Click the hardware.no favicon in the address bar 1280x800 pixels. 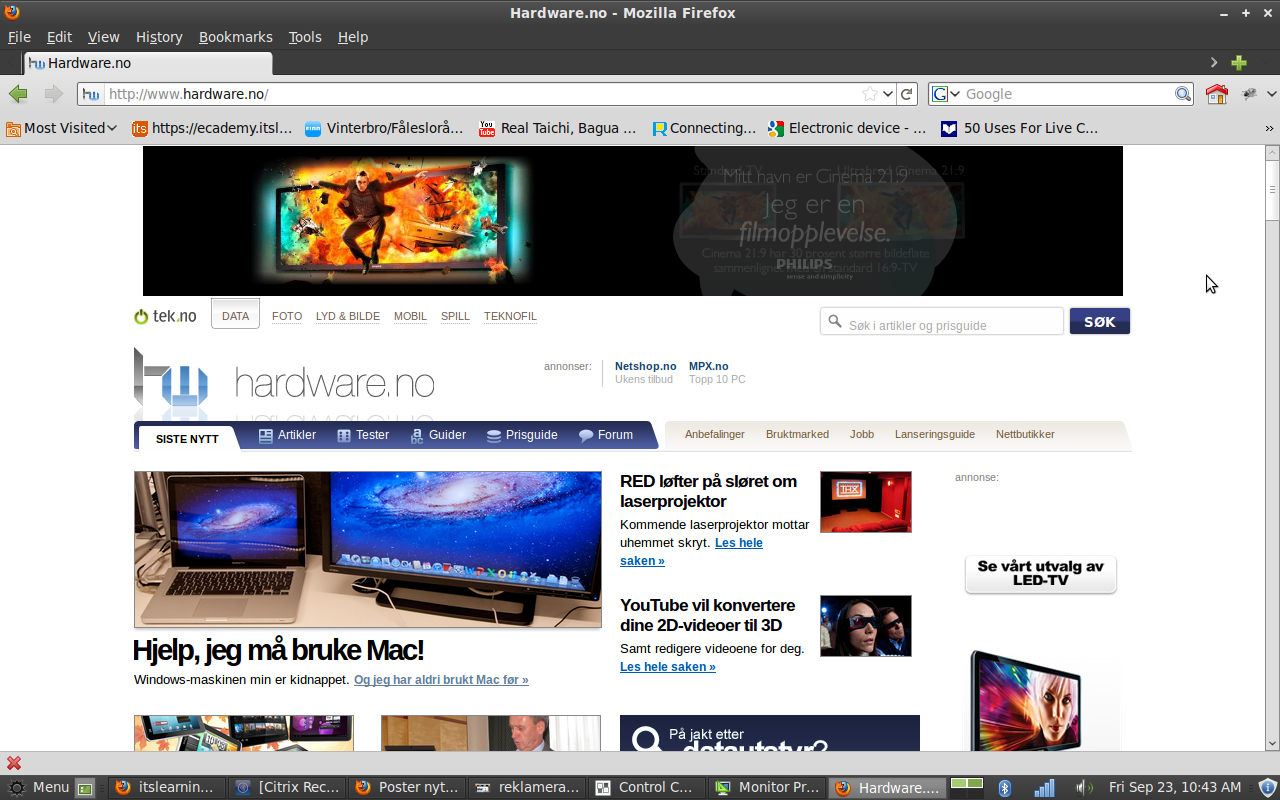(91, 94)
